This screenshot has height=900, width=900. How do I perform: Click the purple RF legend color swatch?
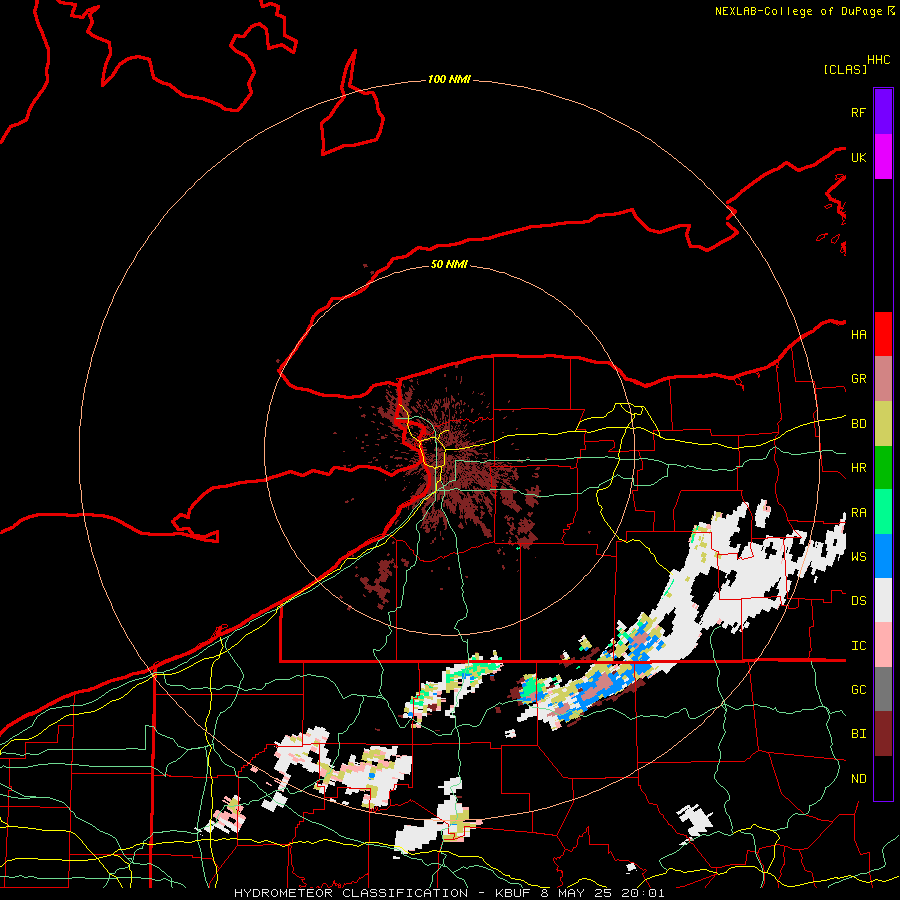[883, 112]
